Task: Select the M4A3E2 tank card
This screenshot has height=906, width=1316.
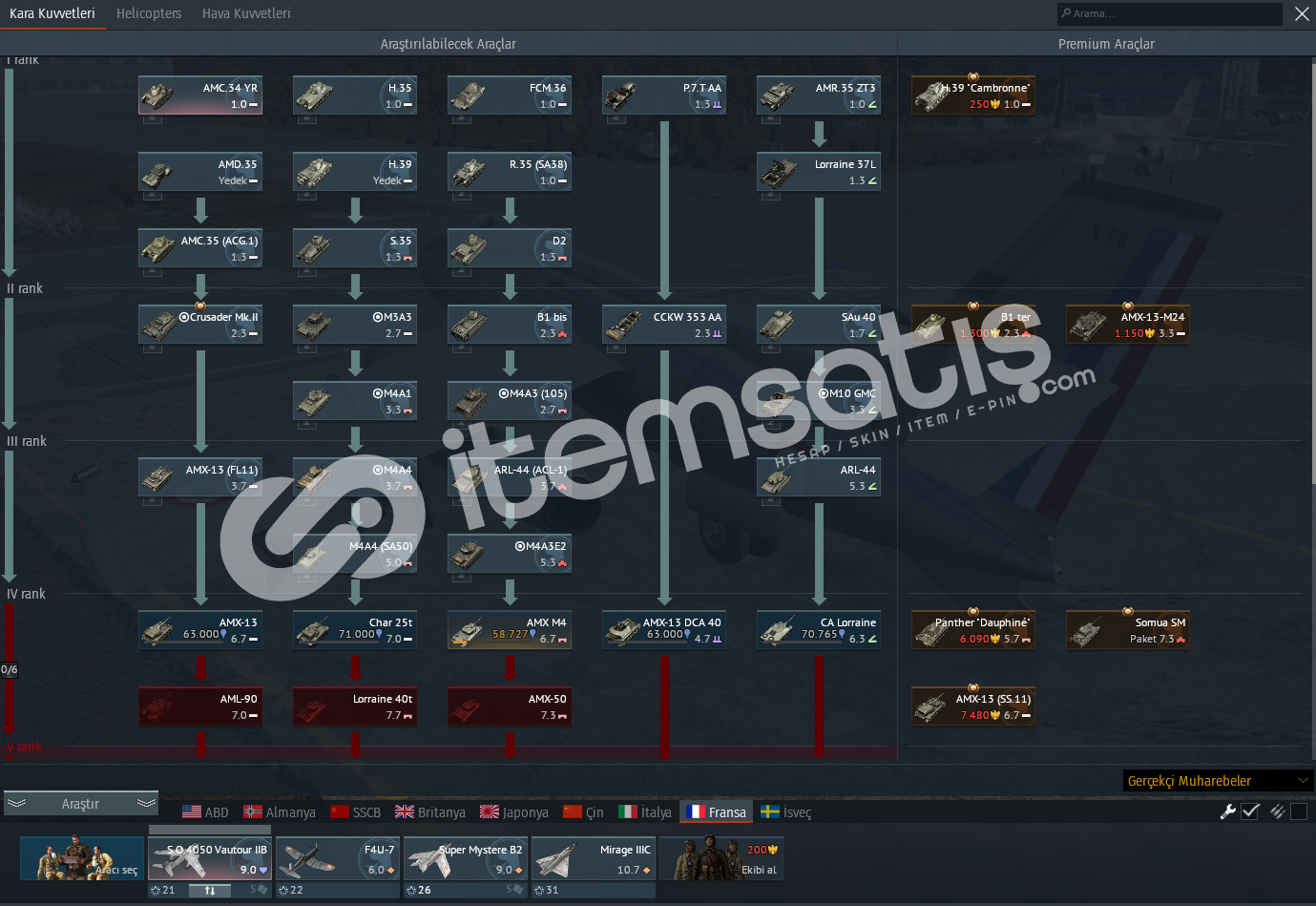Action: point(510,554)
